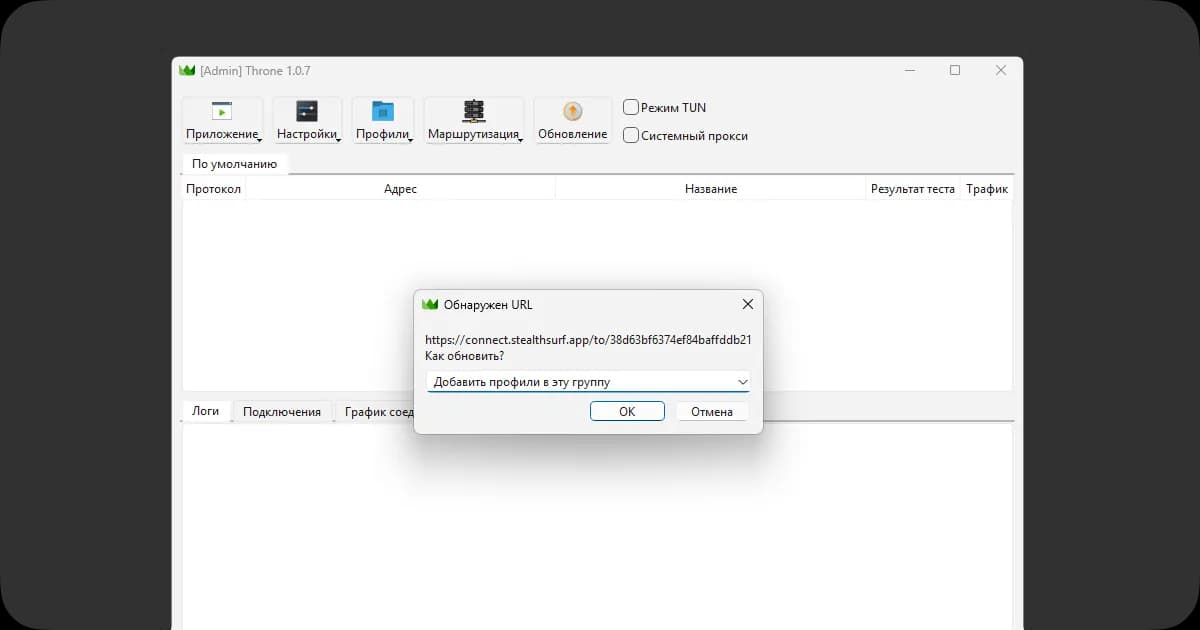This screenshot has width=1200, height=630.
Task: Select the Логи tab
Action: [205, 412]
